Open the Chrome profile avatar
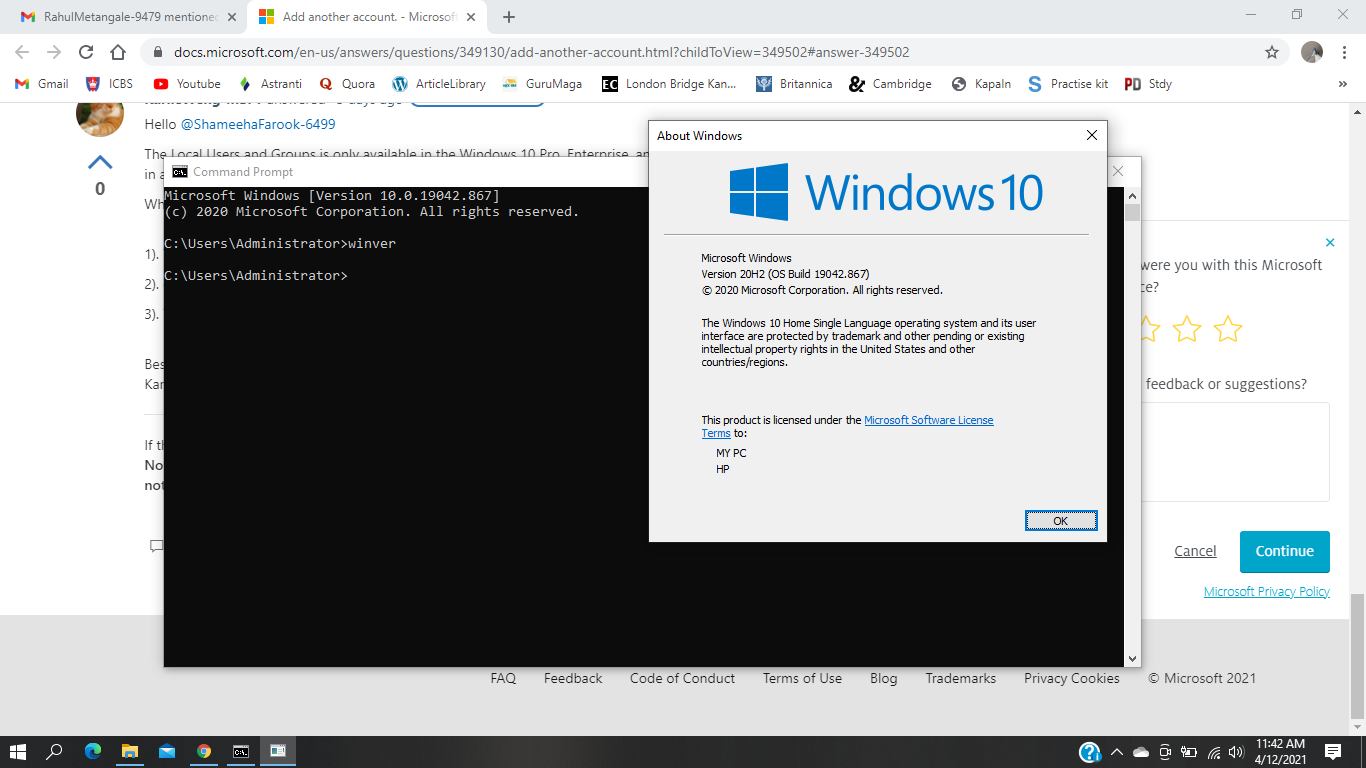The height and width of the screenshot is (768, 1366). pos(1312,52)
